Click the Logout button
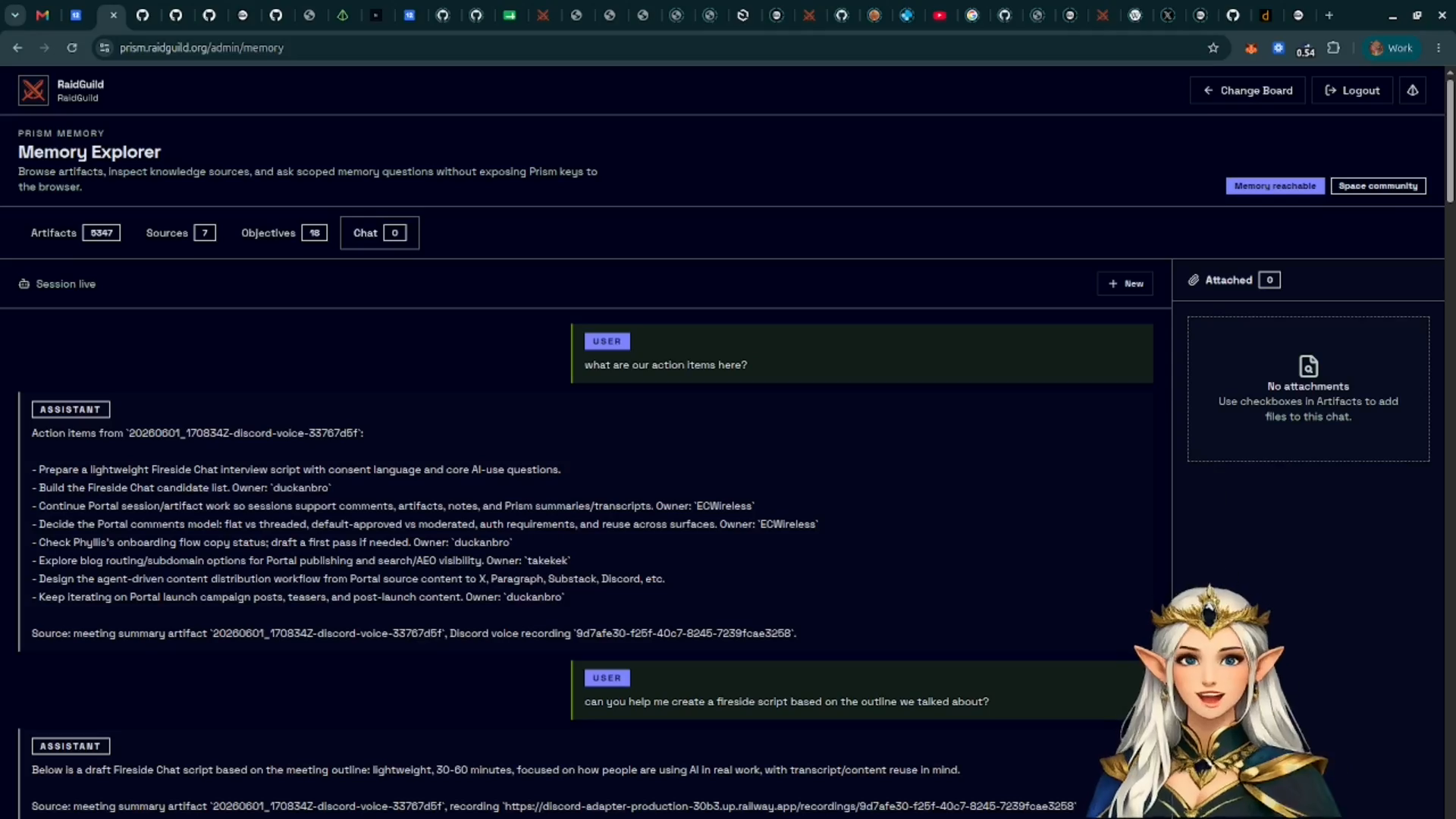The height and width of the screenshot is (819, 1456). tap(1352, 90)
